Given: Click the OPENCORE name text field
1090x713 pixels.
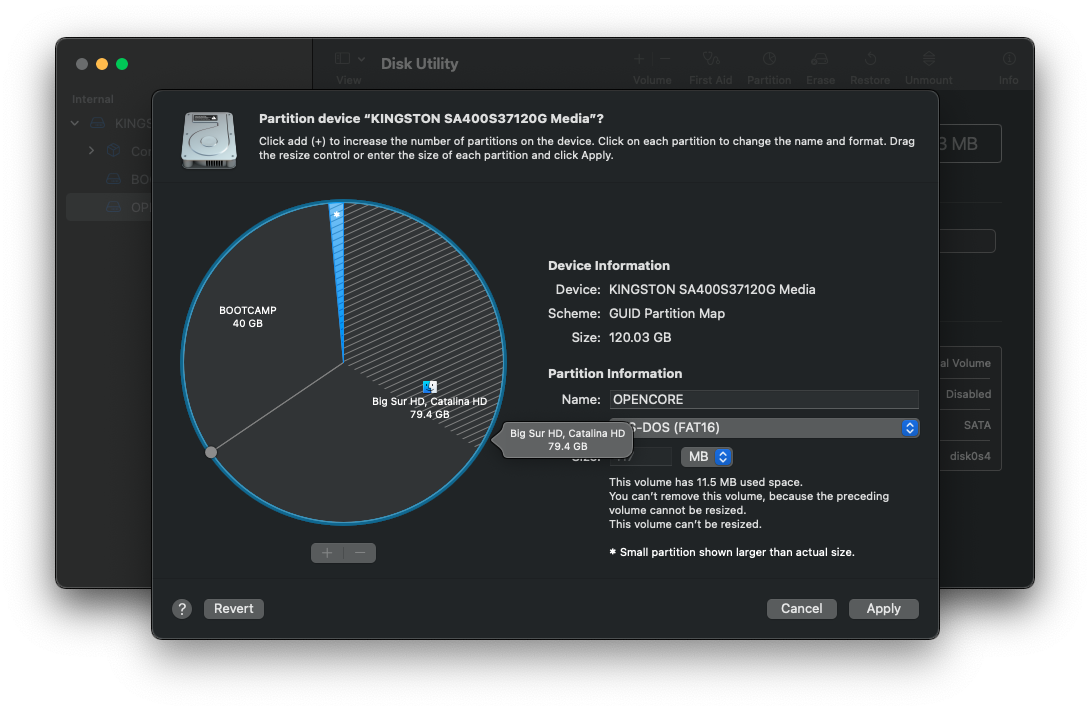Looking at the screenshot, I should pyautogui.click(x=764, y=399).
